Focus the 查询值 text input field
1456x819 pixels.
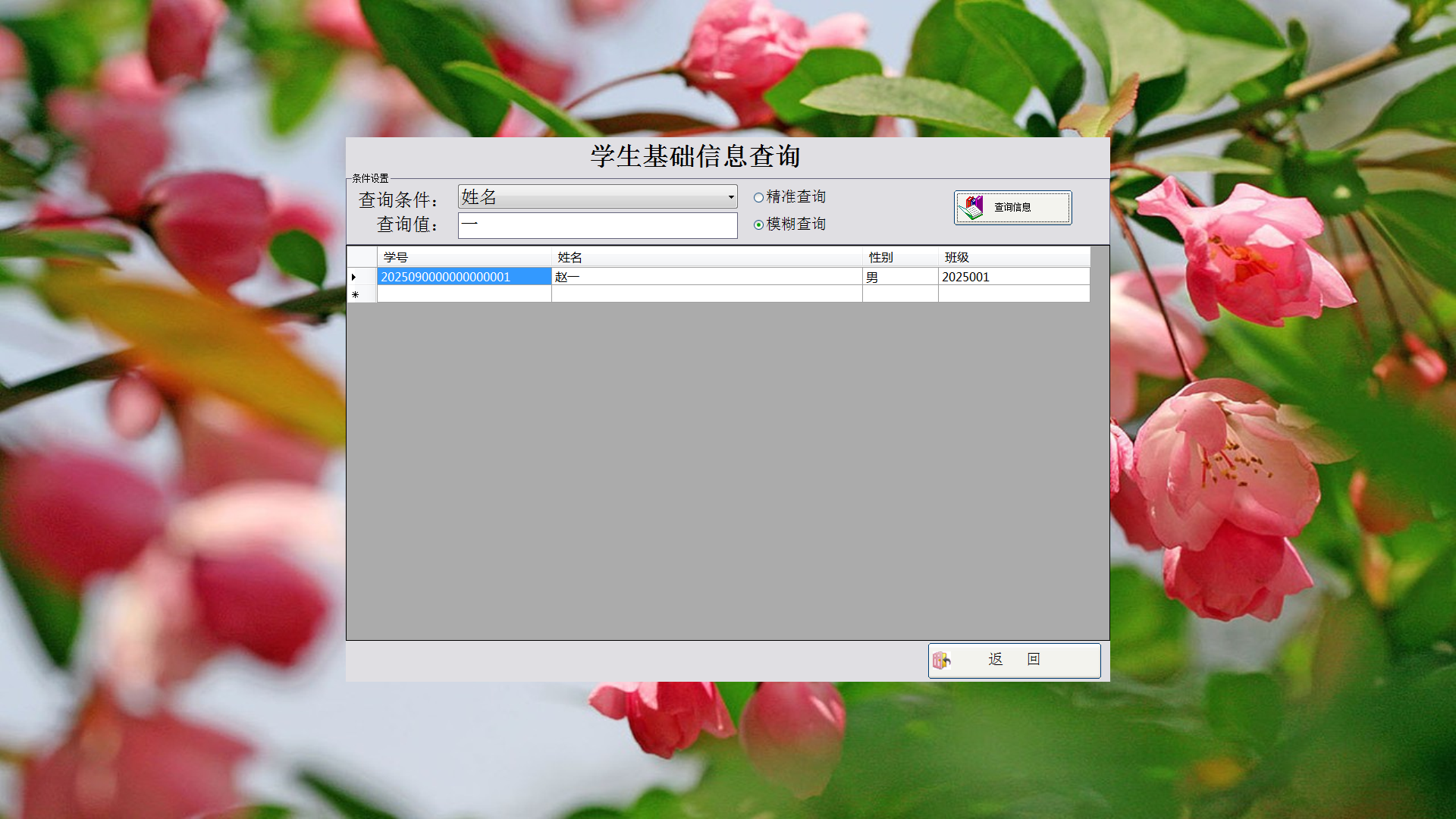[x=597, y=225]
